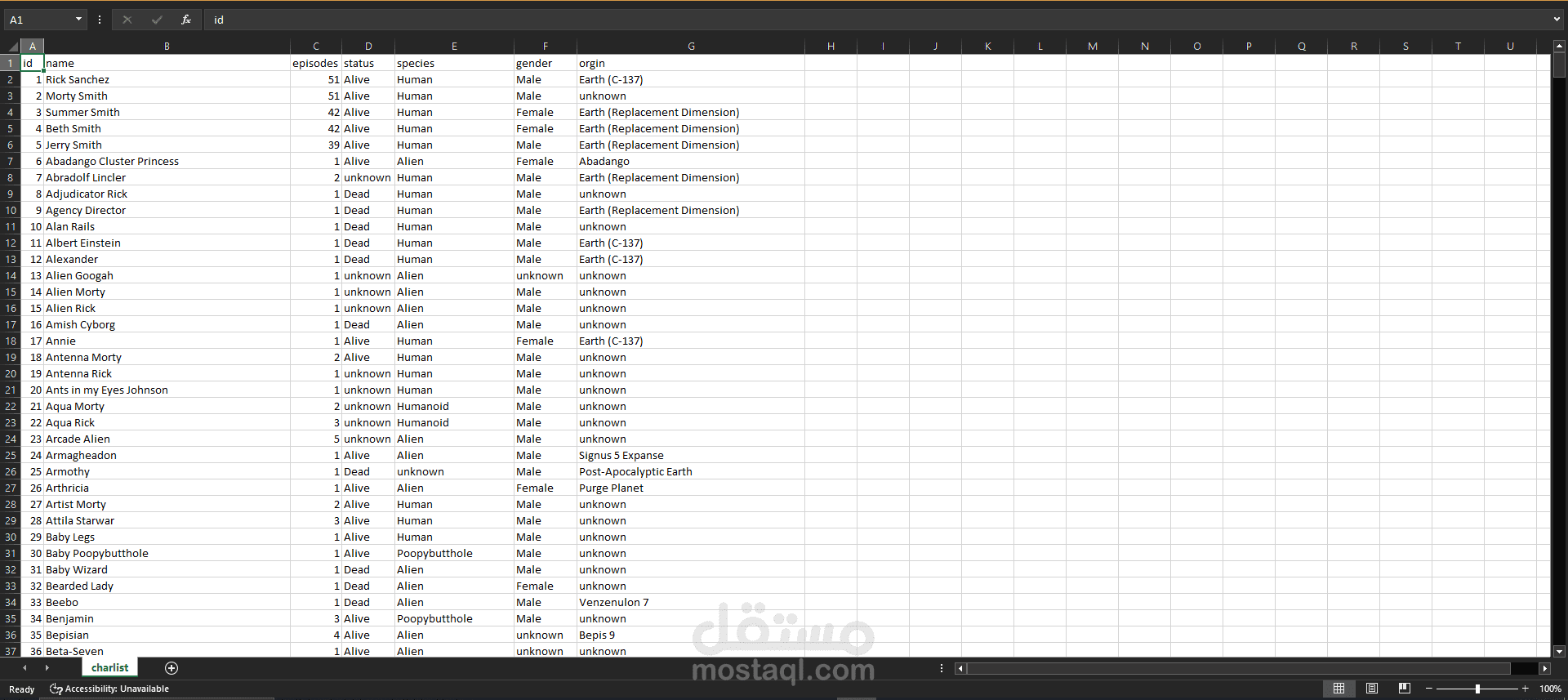Click the next sheet navigation arrow

pos(47,668)
